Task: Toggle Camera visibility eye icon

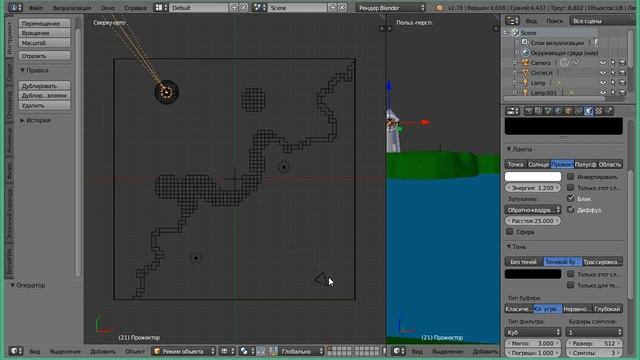Action: 603,63
